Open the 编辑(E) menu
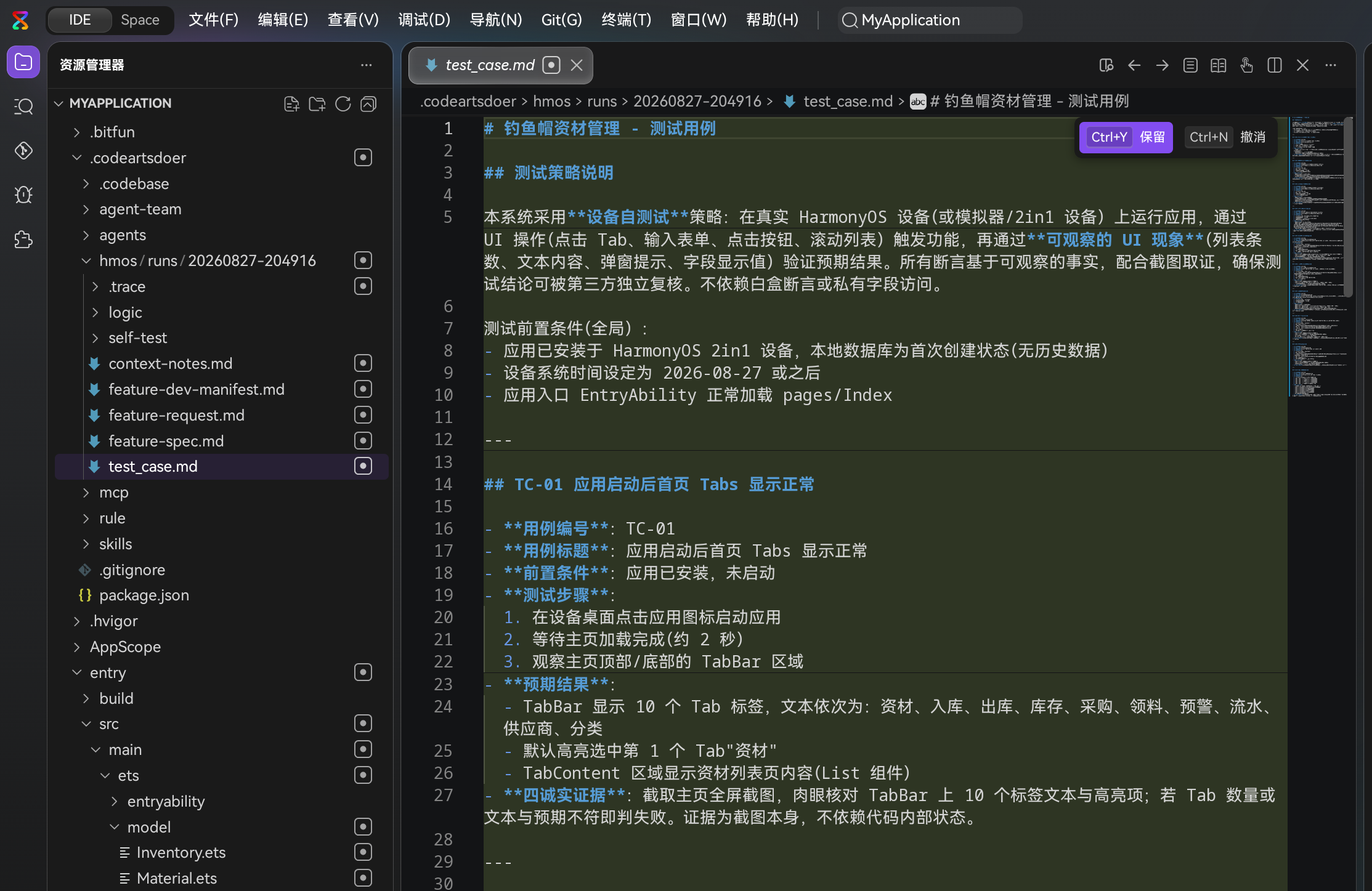The width and height of the screenshot is (1372, 891). click(x=283, y=20)
